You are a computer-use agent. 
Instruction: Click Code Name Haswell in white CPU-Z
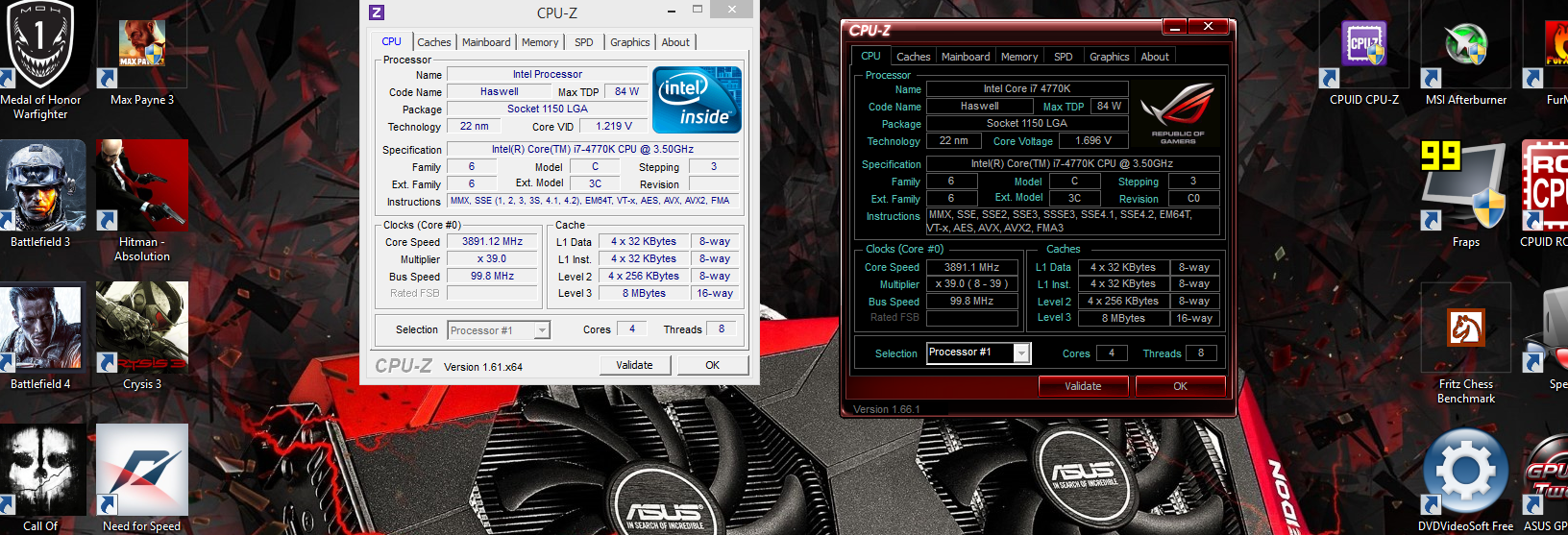click(x=500, y=91)
